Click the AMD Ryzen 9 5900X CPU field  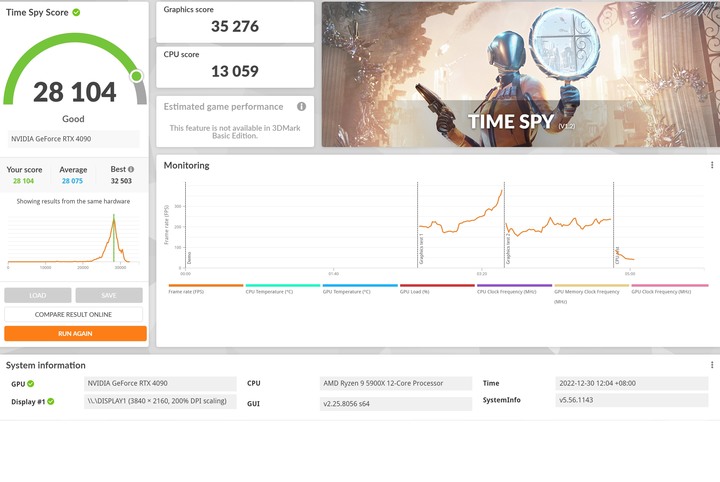(x=396, y=383)
